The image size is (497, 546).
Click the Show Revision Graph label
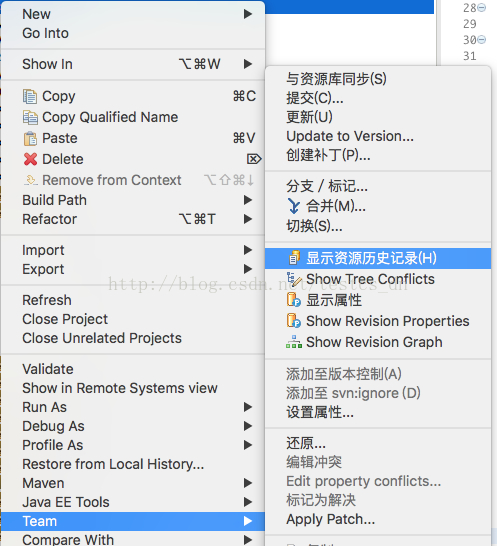[x=374, y=342]
